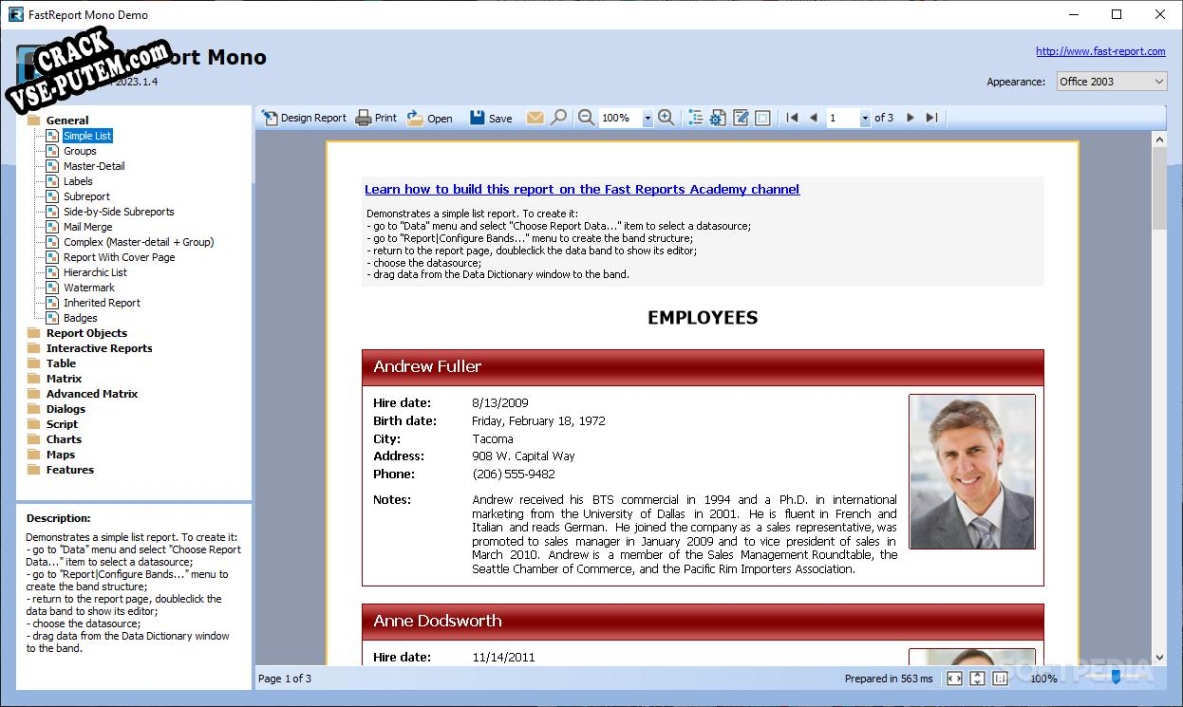
Task: Click the Print icon in toolbar
Action: 376,118
